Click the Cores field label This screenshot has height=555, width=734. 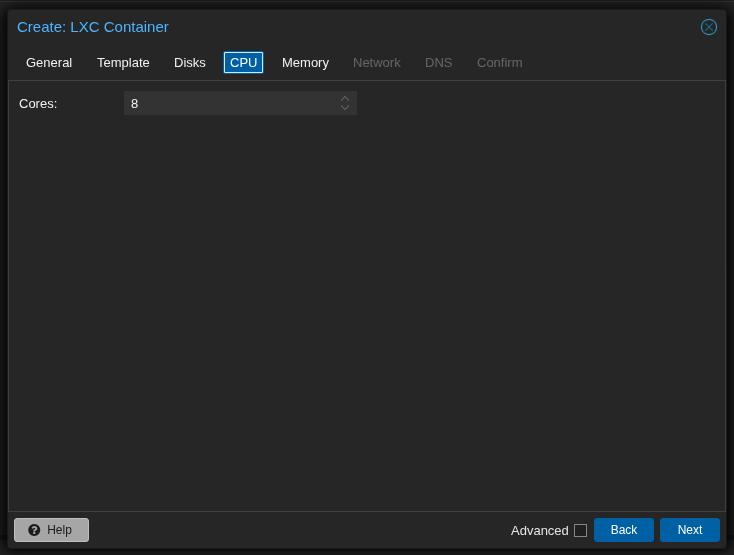[38, 103]
